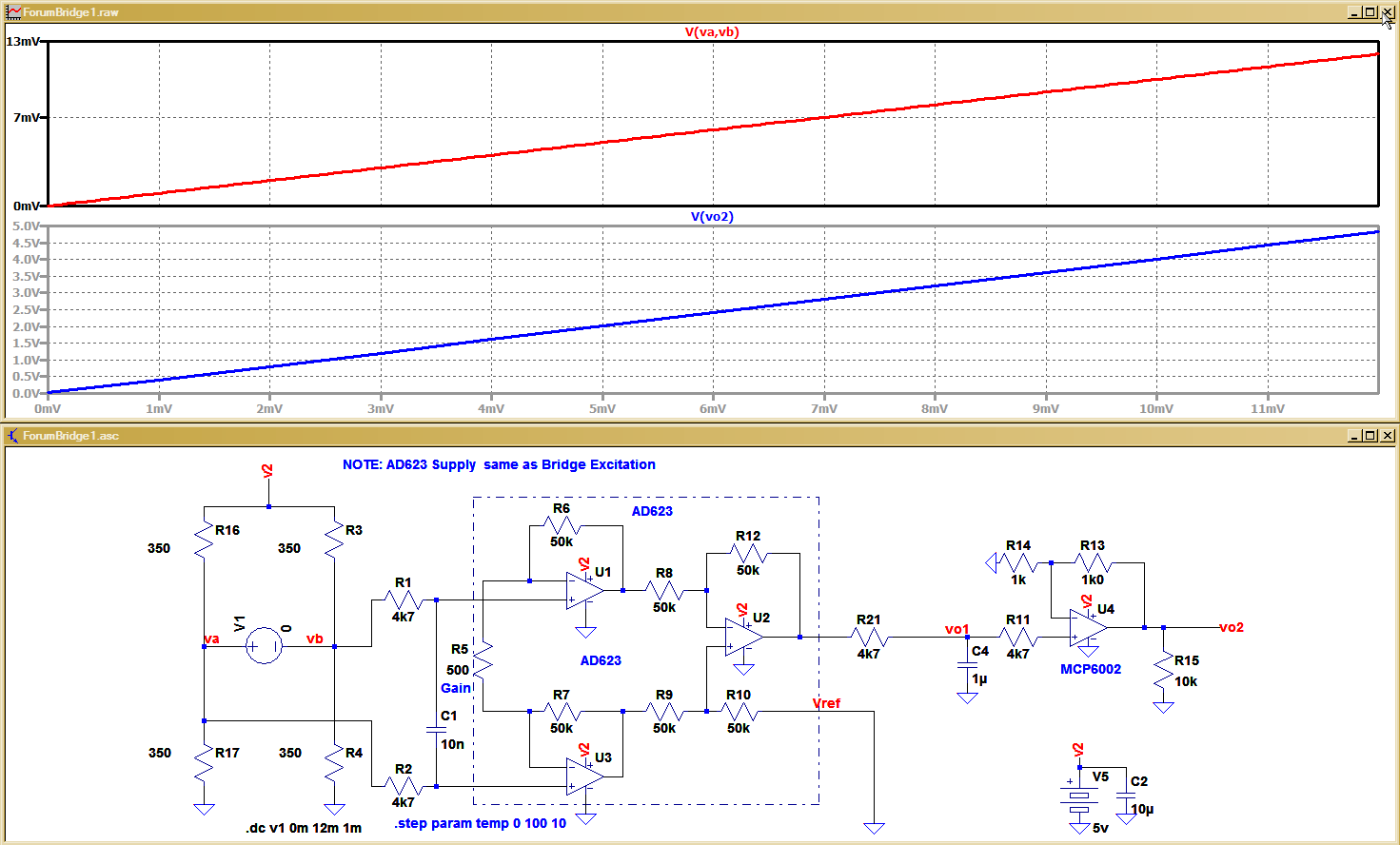Click the vb net label

(x=314, y=639)
